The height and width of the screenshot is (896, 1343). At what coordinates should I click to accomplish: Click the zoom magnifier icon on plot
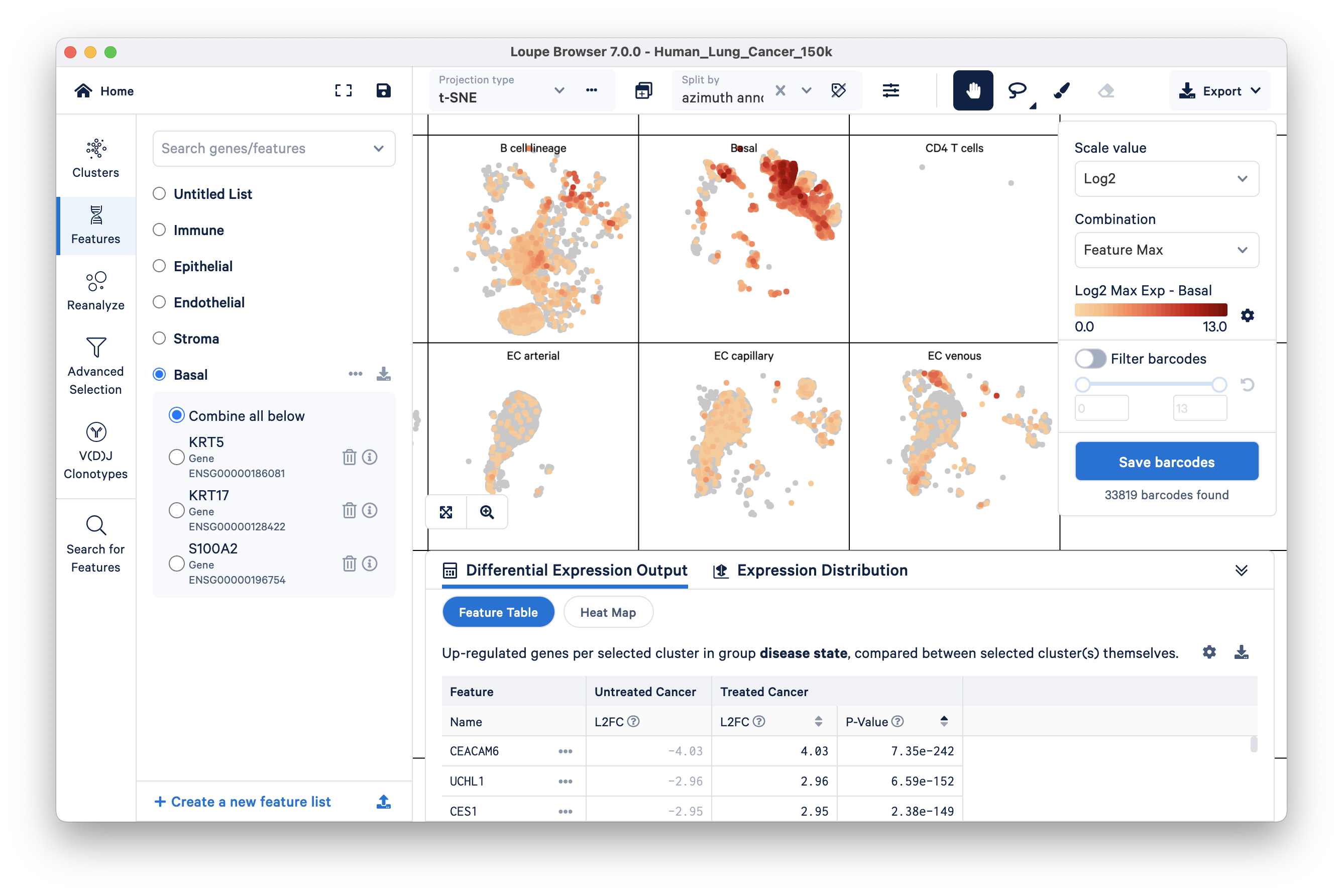(x=487, y=512)
